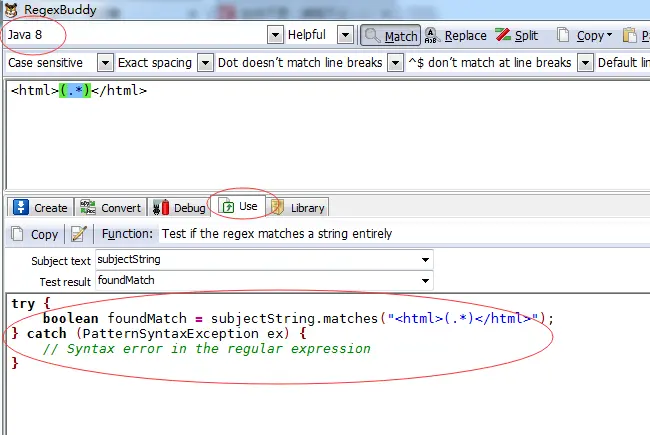The height and width of the screenshot is (435, 650).
Task: Open the Dot doesn't match line breaks dropdown
Action: tap(395, 63)
